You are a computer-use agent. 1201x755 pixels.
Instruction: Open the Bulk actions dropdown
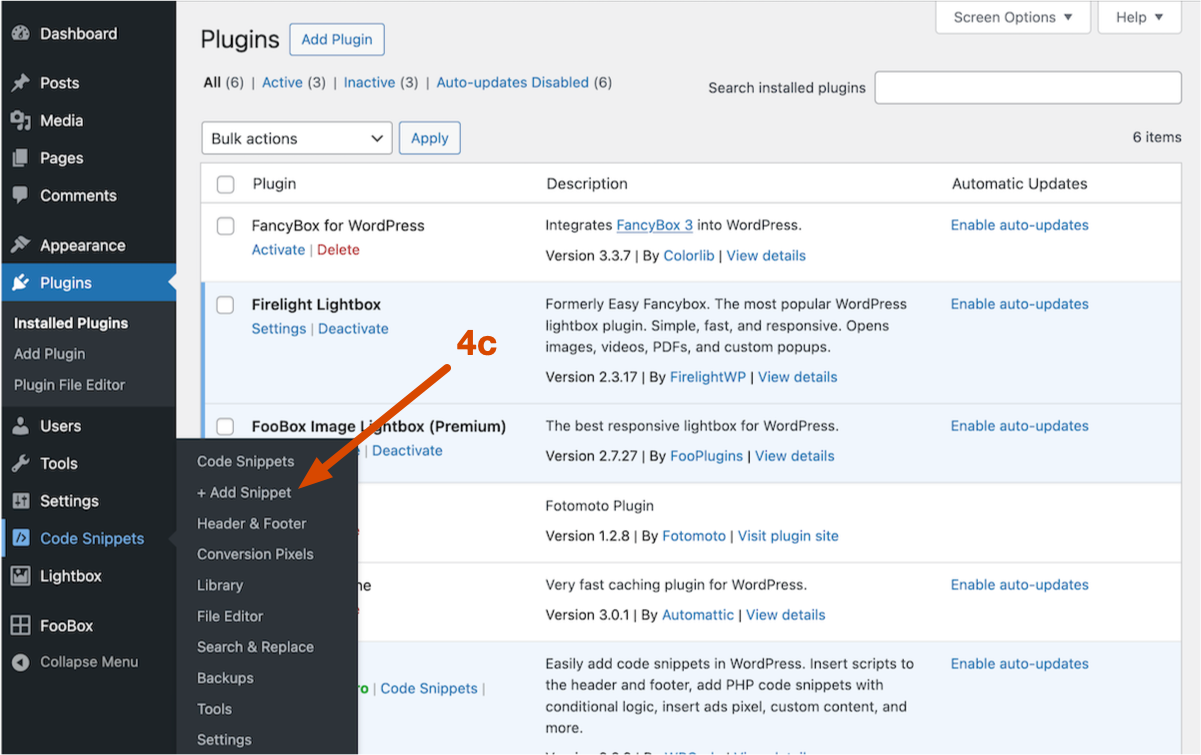point(296,138)
